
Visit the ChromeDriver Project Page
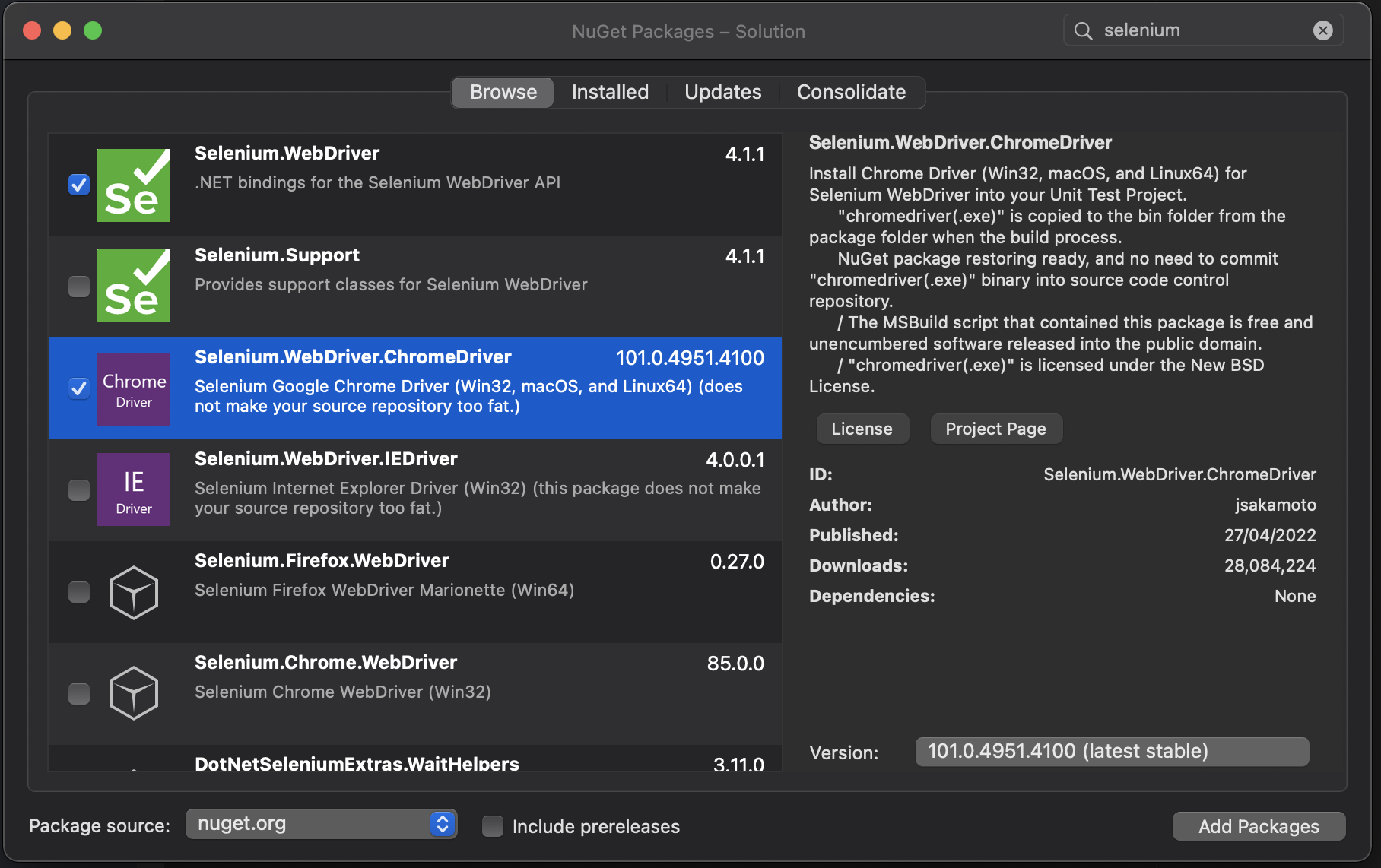click(x=996, y=429)
